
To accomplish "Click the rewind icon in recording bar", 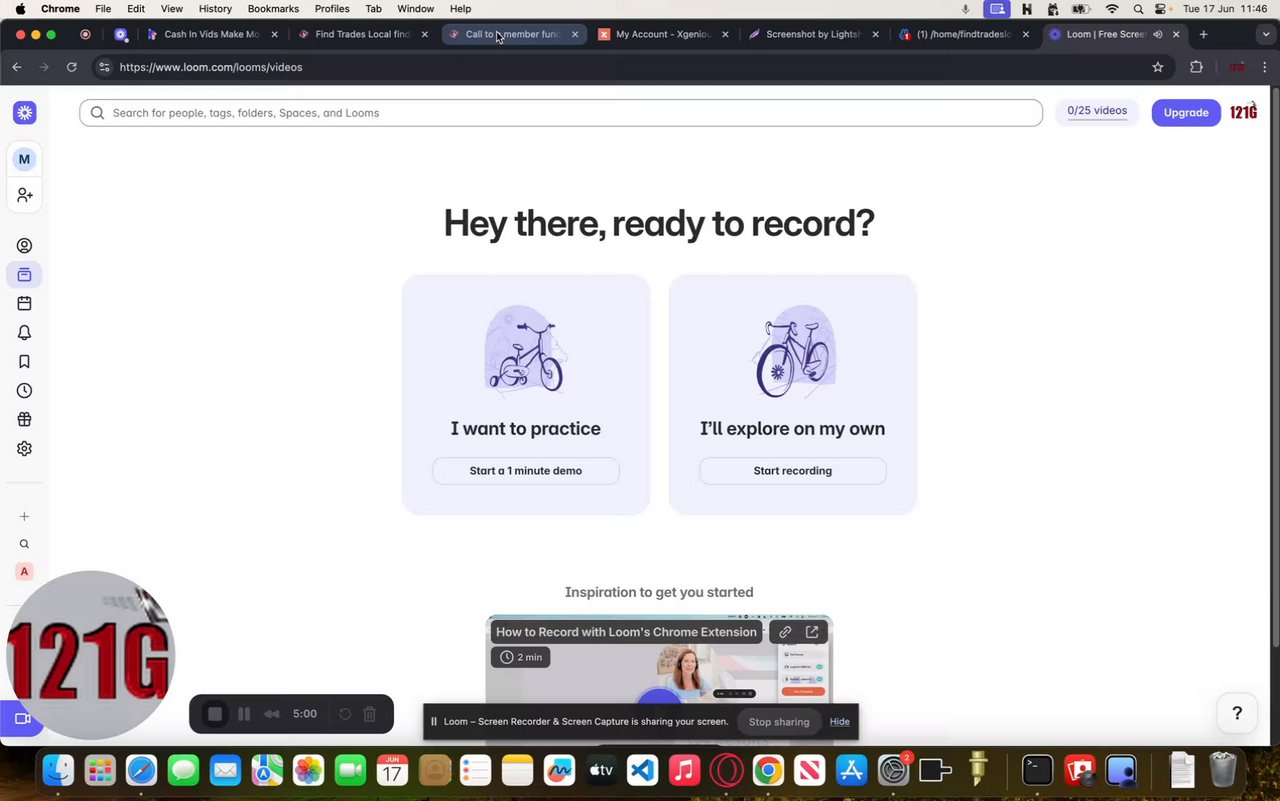I will tap(271, 714).
